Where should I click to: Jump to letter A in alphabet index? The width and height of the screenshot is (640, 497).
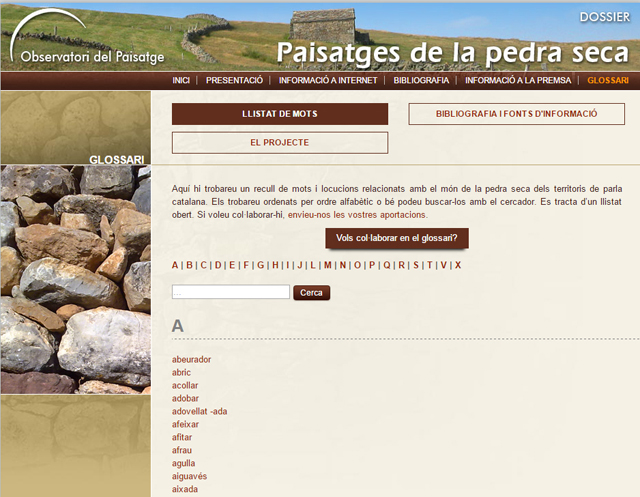coord(175,265)
